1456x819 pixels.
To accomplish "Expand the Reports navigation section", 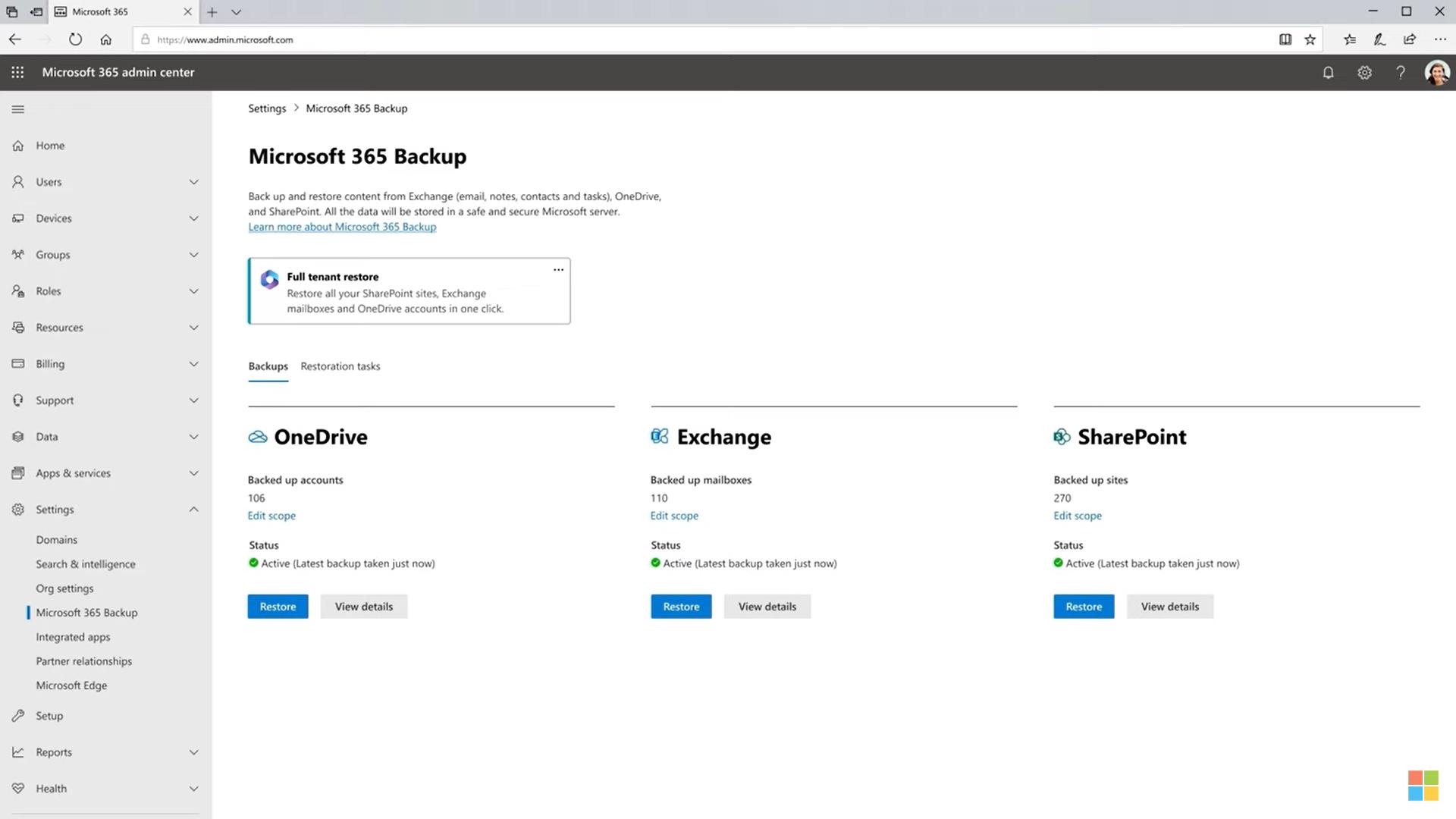I will click(x=193, y=752).
